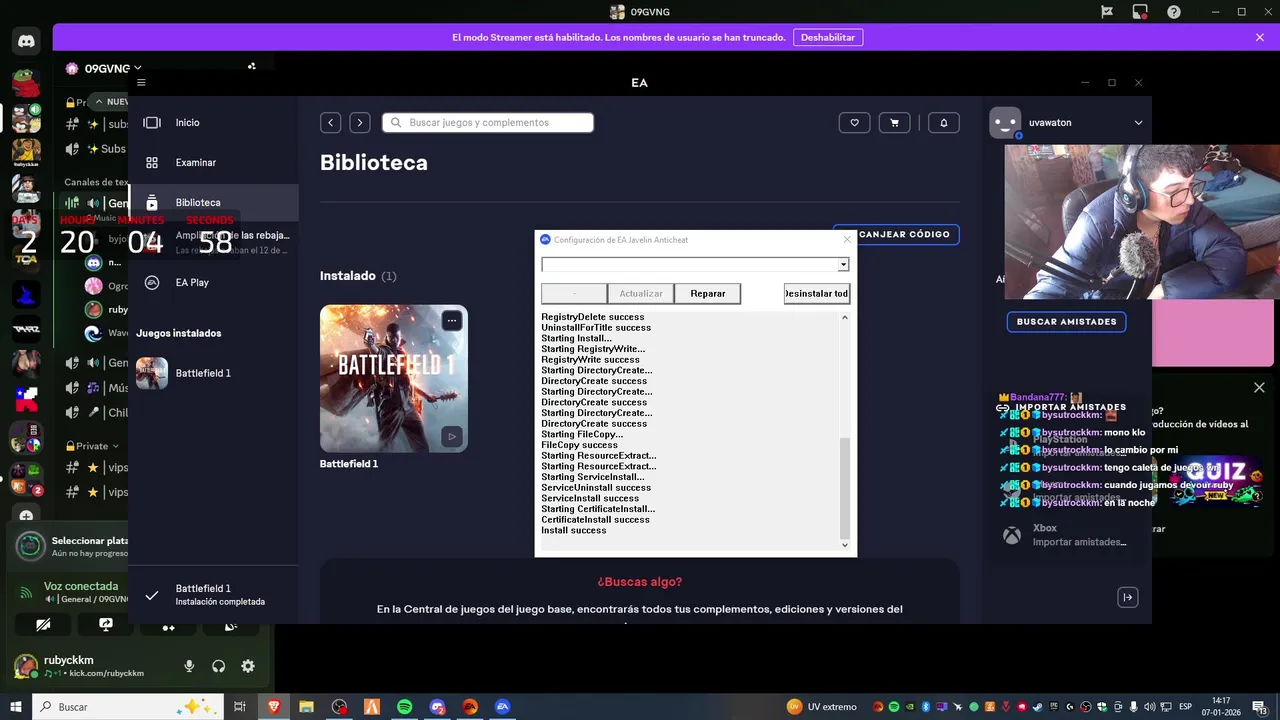Open system volume tray icon
Viewport: 1280px width, 720px height.
click(x=1149, y=707)
